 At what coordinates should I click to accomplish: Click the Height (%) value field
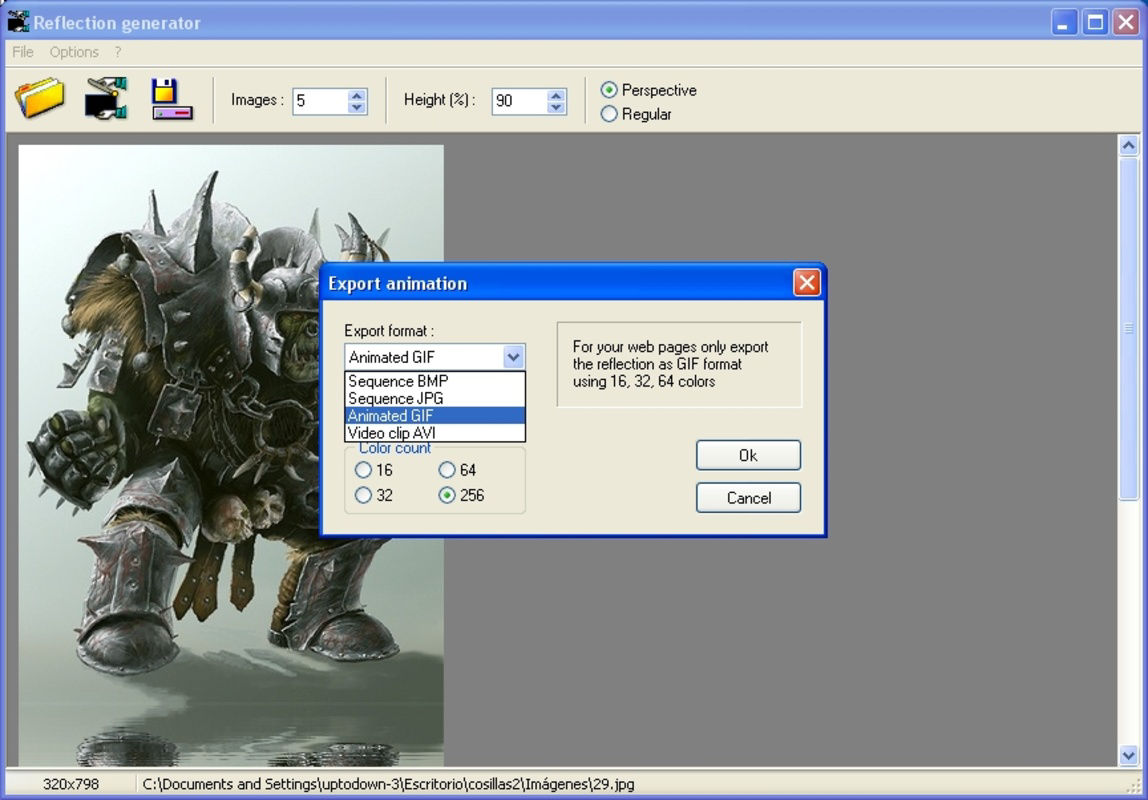point(520,101)
